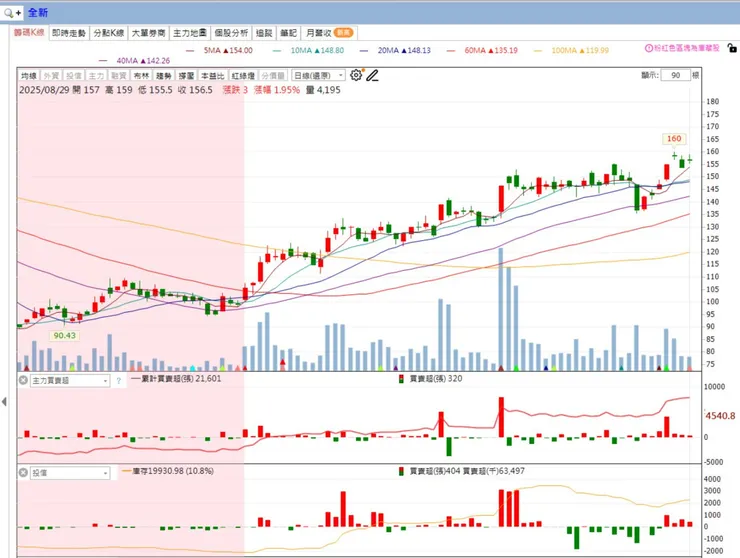Screen dimensions: 740x558
Task: Open the 投信 sub-panel indicator dropdown
Action: coord(70,473)
